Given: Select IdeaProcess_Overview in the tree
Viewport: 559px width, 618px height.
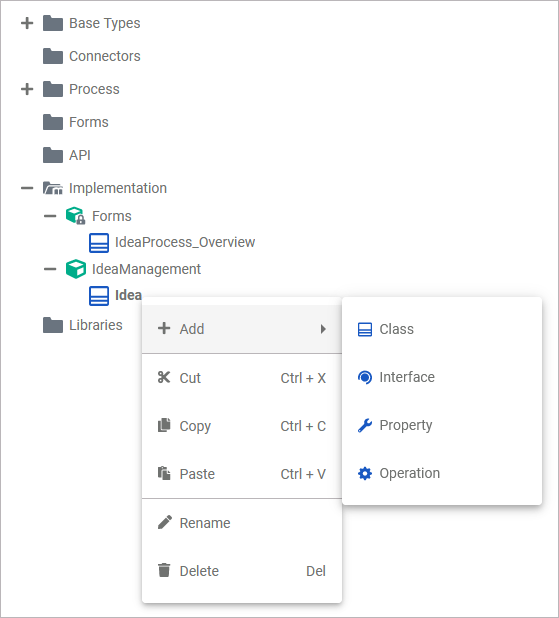Looking at the screenshot, I should [184, 242].
